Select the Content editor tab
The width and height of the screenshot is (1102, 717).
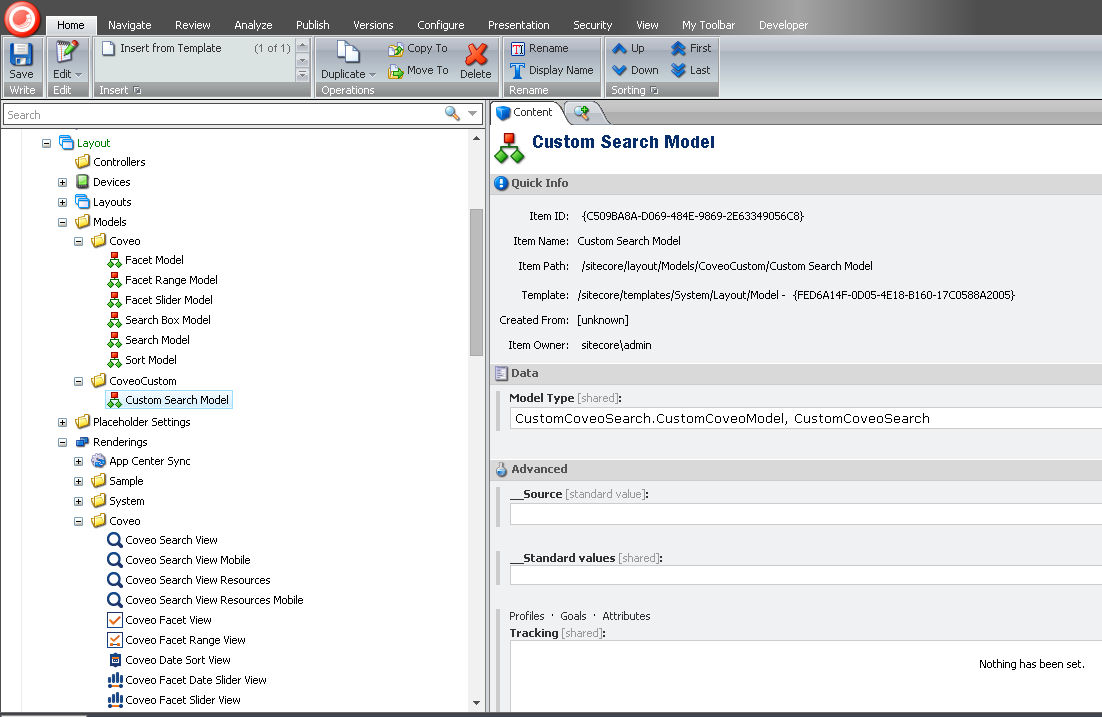pos(526,112)
